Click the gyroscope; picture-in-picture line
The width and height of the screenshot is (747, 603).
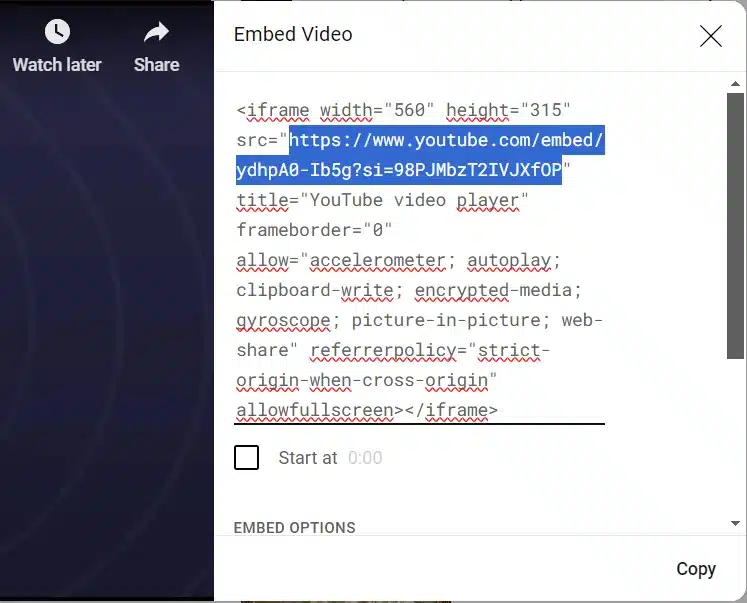420,320
